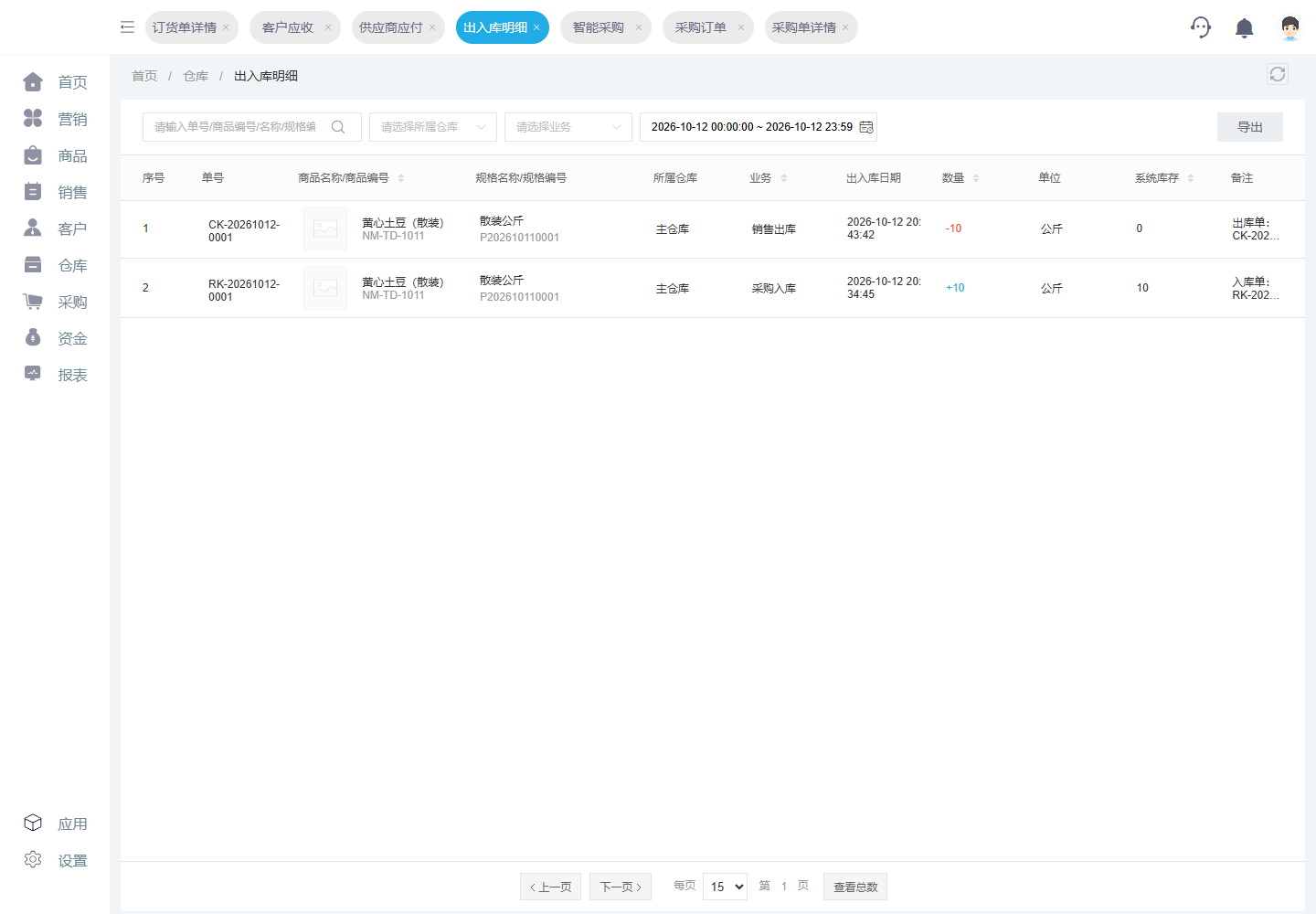Open the user avatar menu
The image size is (1316, 914).
pyautogui.click(x=1289, y=27)
